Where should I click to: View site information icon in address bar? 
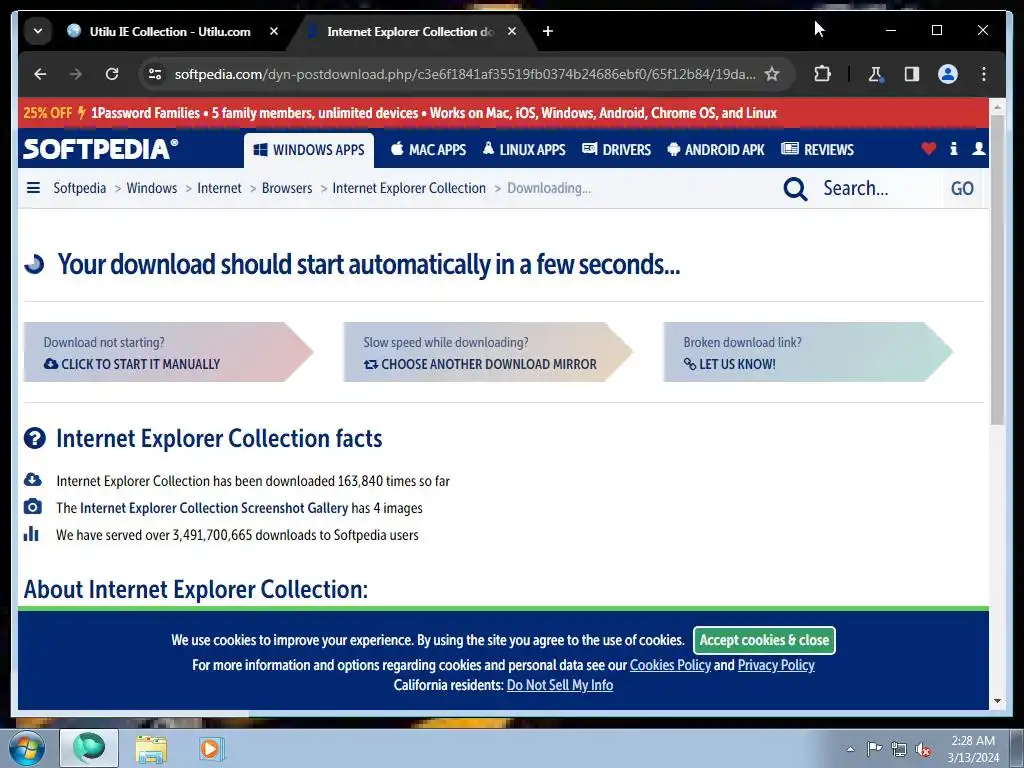155,74
